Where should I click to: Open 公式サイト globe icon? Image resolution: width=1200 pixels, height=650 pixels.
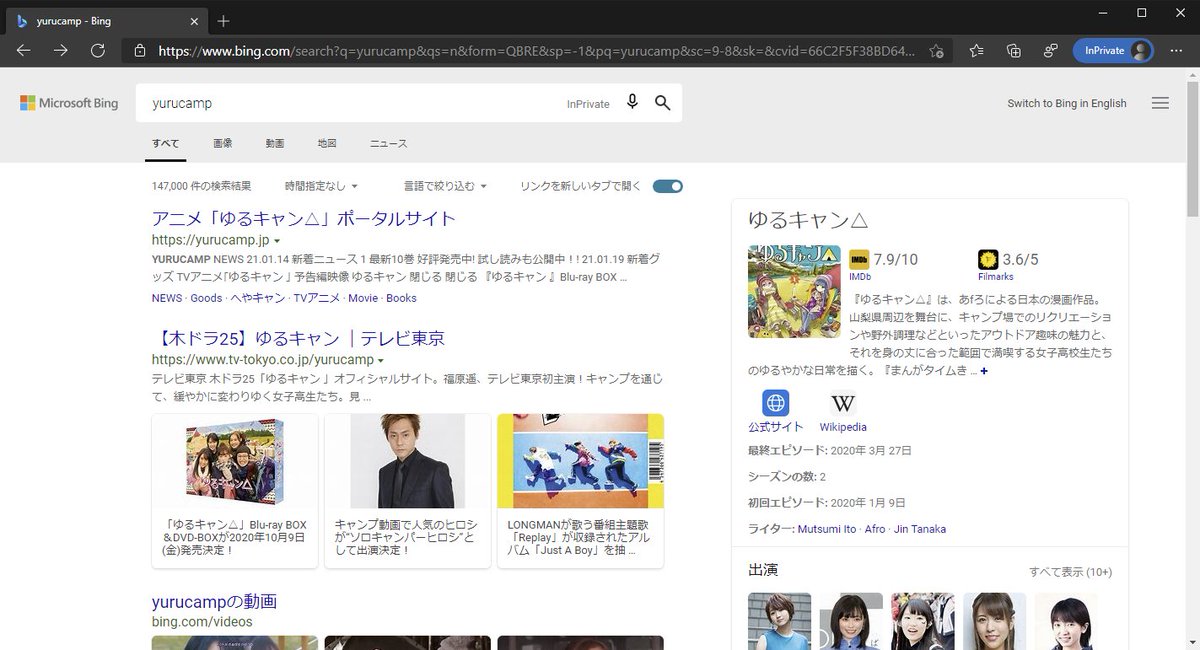tap(776, 403)
